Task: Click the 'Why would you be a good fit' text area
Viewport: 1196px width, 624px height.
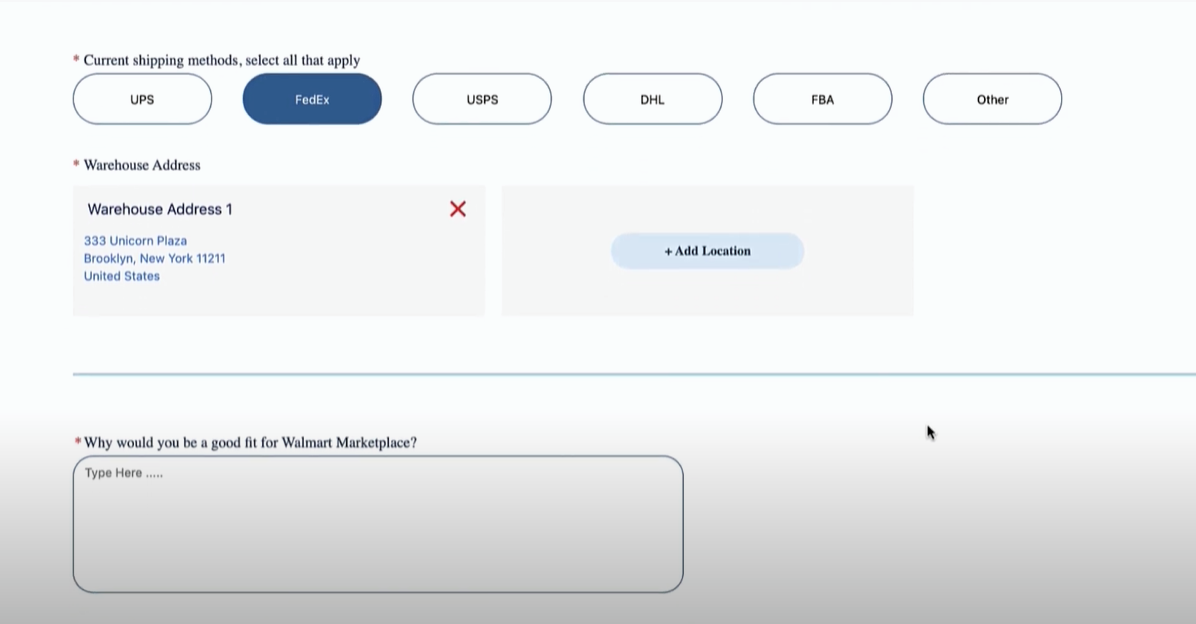Action: pos(378,524)
